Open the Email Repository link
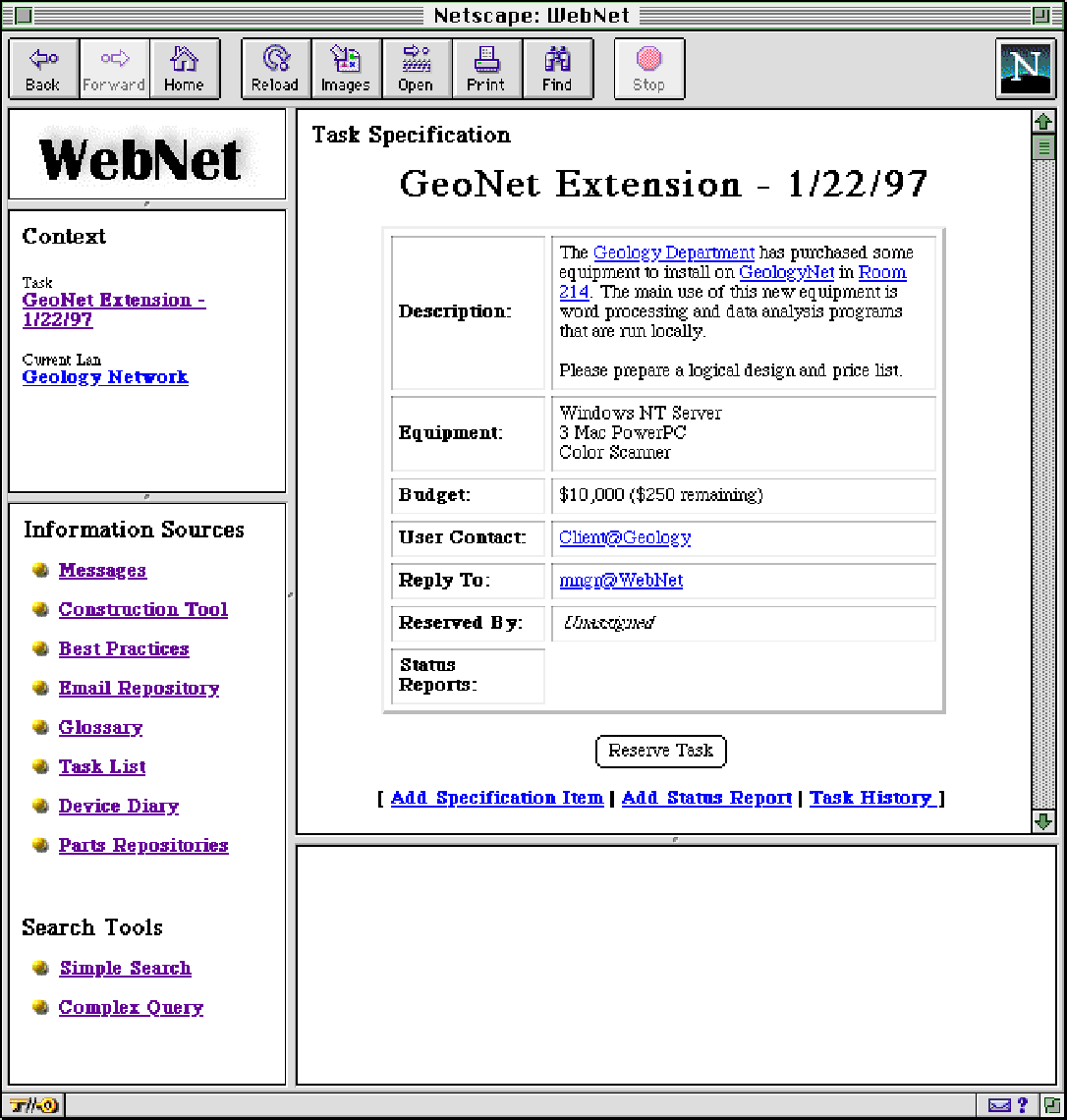This screenshot has height=1120, width=1067. tap(139, 688)
